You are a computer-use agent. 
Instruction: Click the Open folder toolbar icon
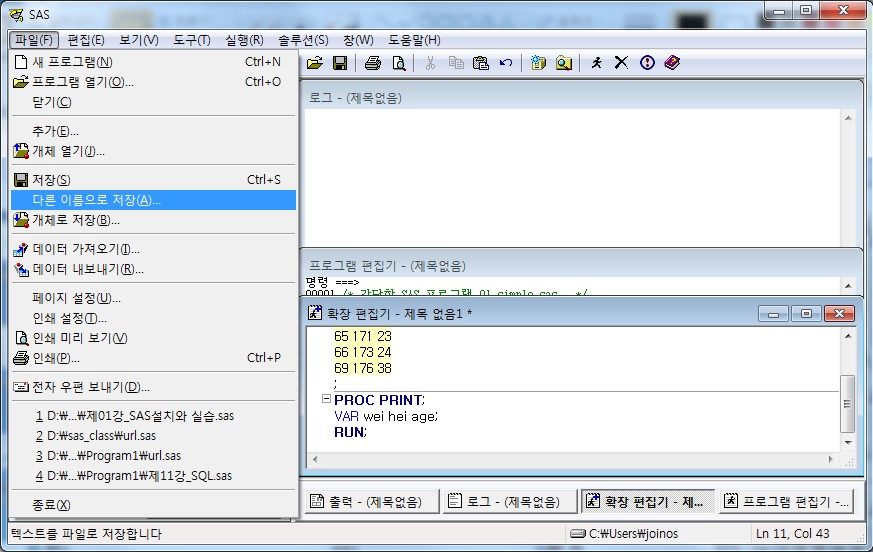[x=315, y=63]
